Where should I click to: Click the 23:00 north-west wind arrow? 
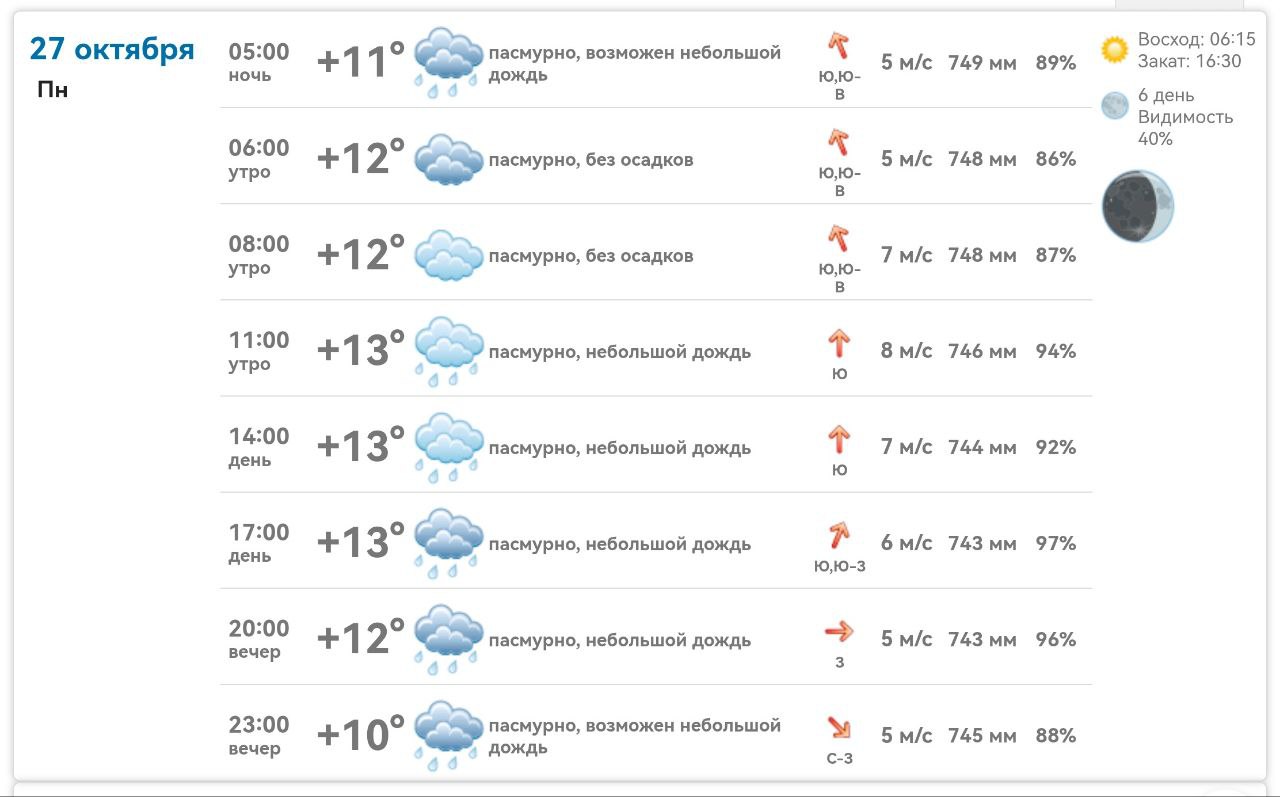(839, 727)
